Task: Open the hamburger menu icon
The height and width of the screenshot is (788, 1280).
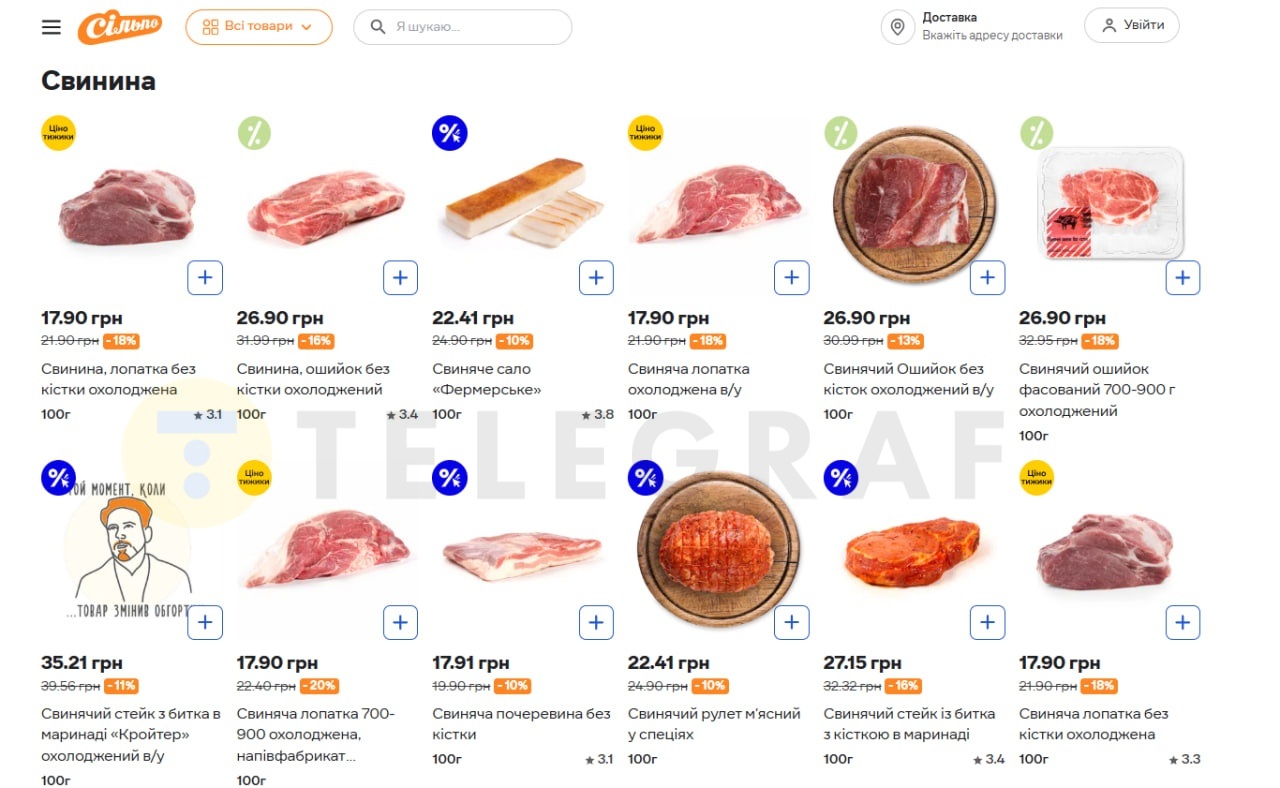Action: point(51,27)
